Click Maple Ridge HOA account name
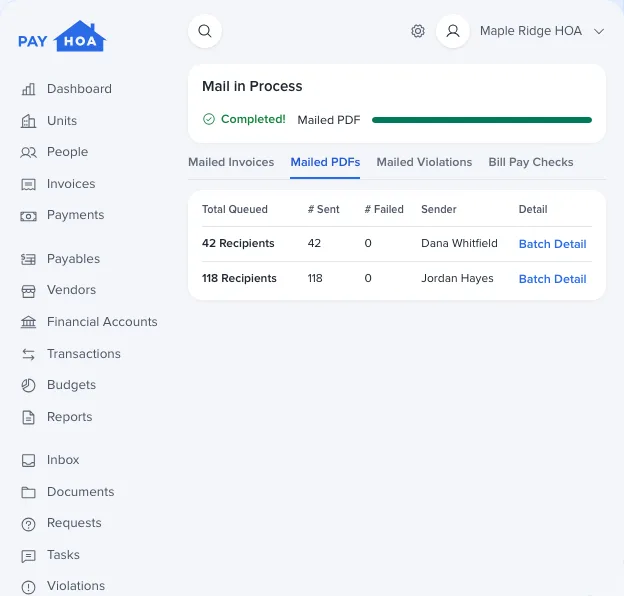The width and height of the screenshot is (624, 596). [530, 31]
